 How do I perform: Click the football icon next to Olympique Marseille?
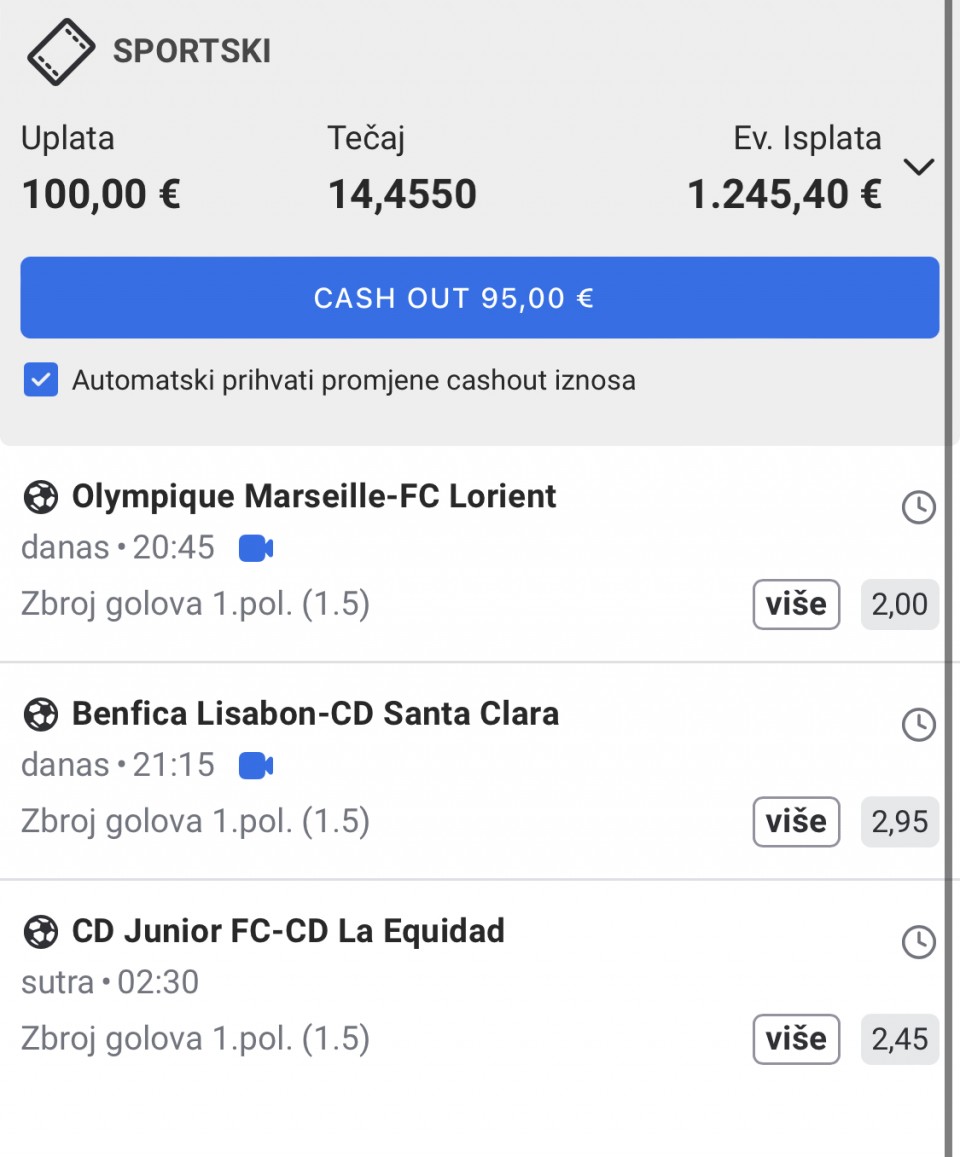coord(41,497)
